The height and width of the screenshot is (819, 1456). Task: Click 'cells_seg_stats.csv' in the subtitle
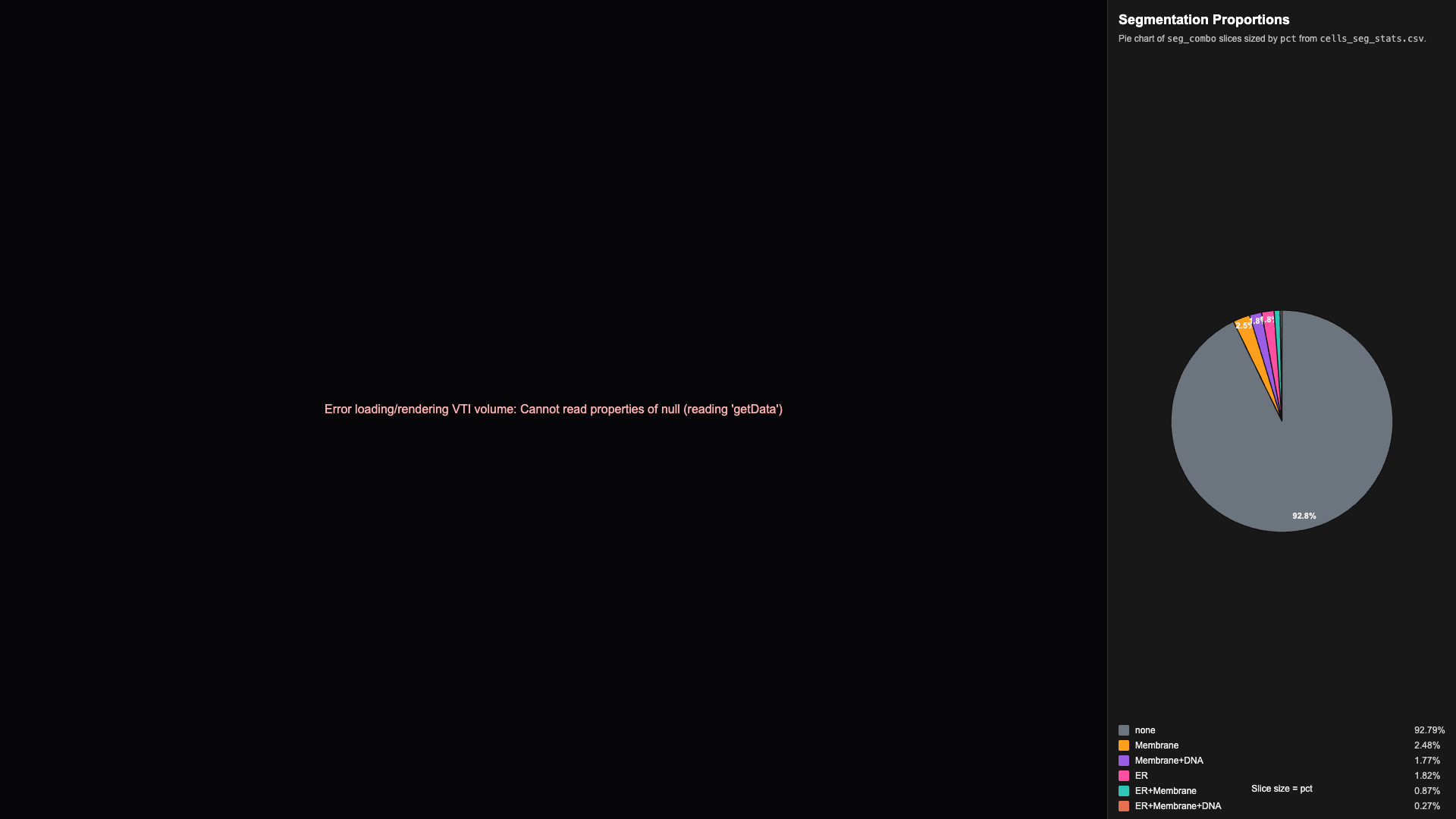(1371, 39)
